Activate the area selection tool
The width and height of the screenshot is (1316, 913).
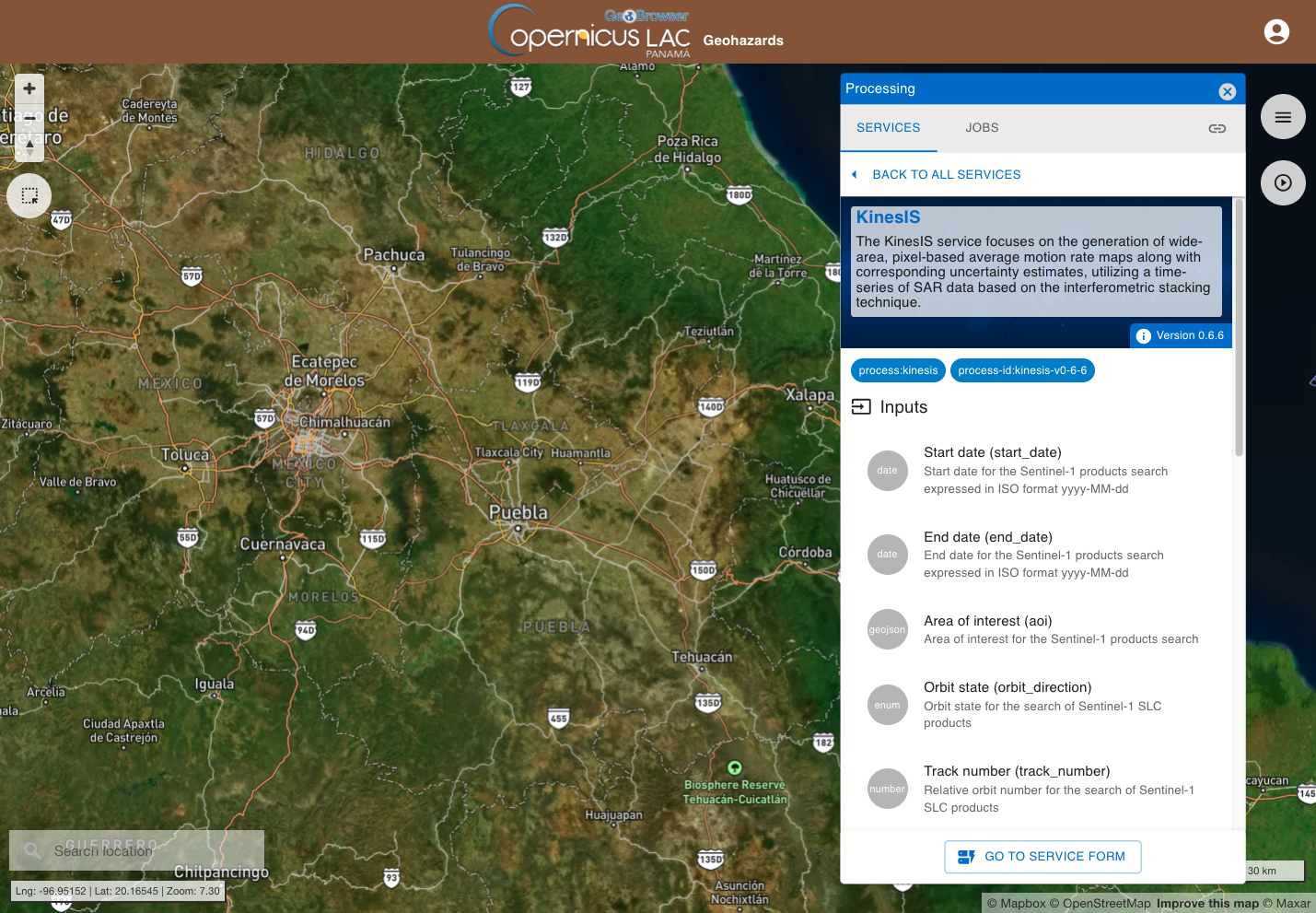click(x=29, y=195)
